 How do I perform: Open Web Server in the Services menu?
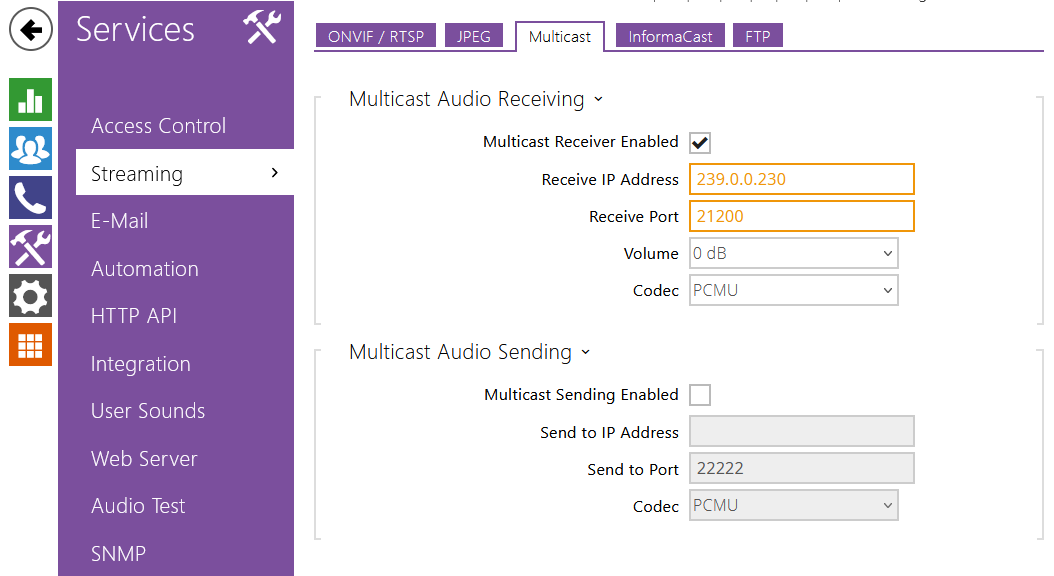click(145, 458)
